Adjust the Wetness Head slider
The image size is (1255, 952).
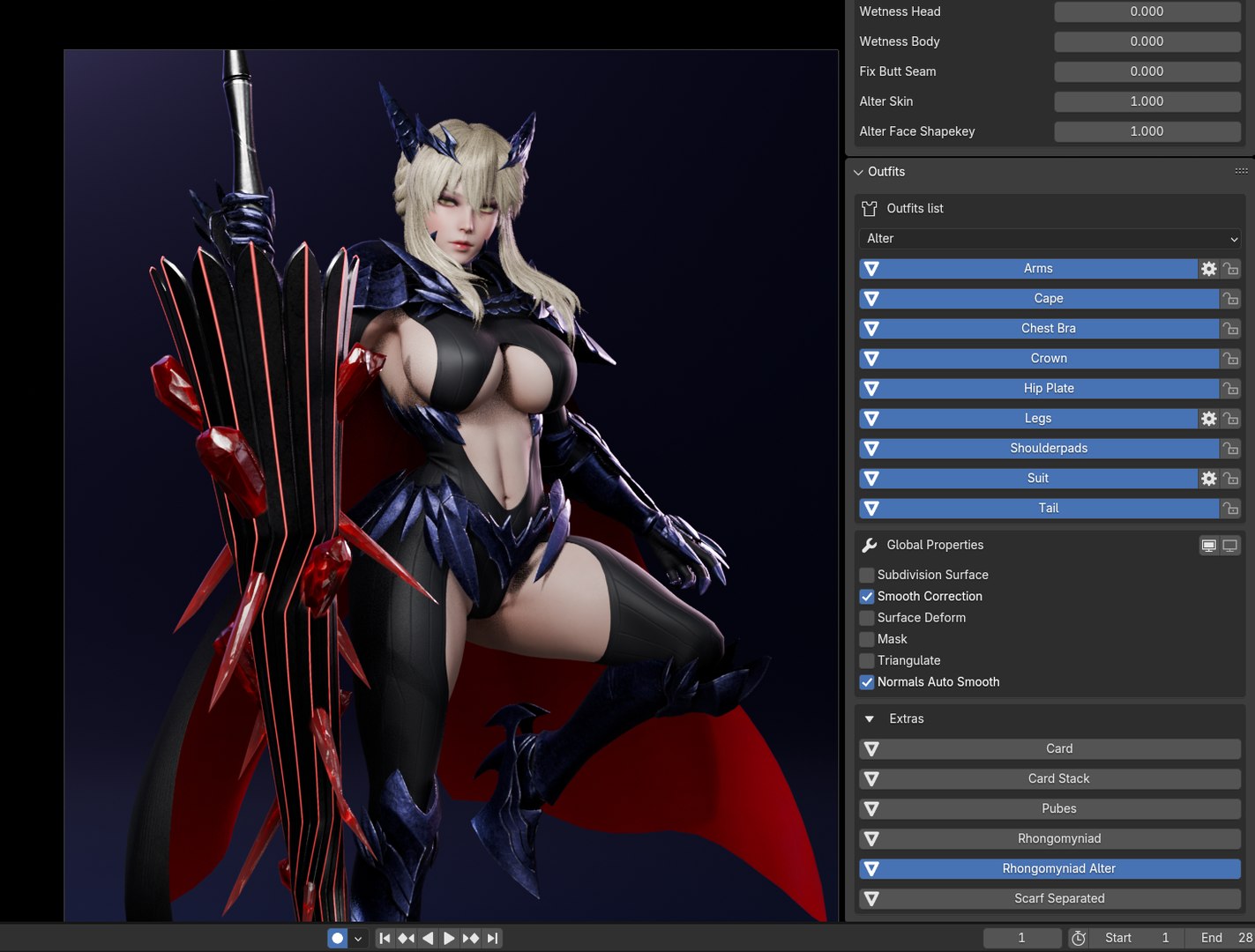1147,11
